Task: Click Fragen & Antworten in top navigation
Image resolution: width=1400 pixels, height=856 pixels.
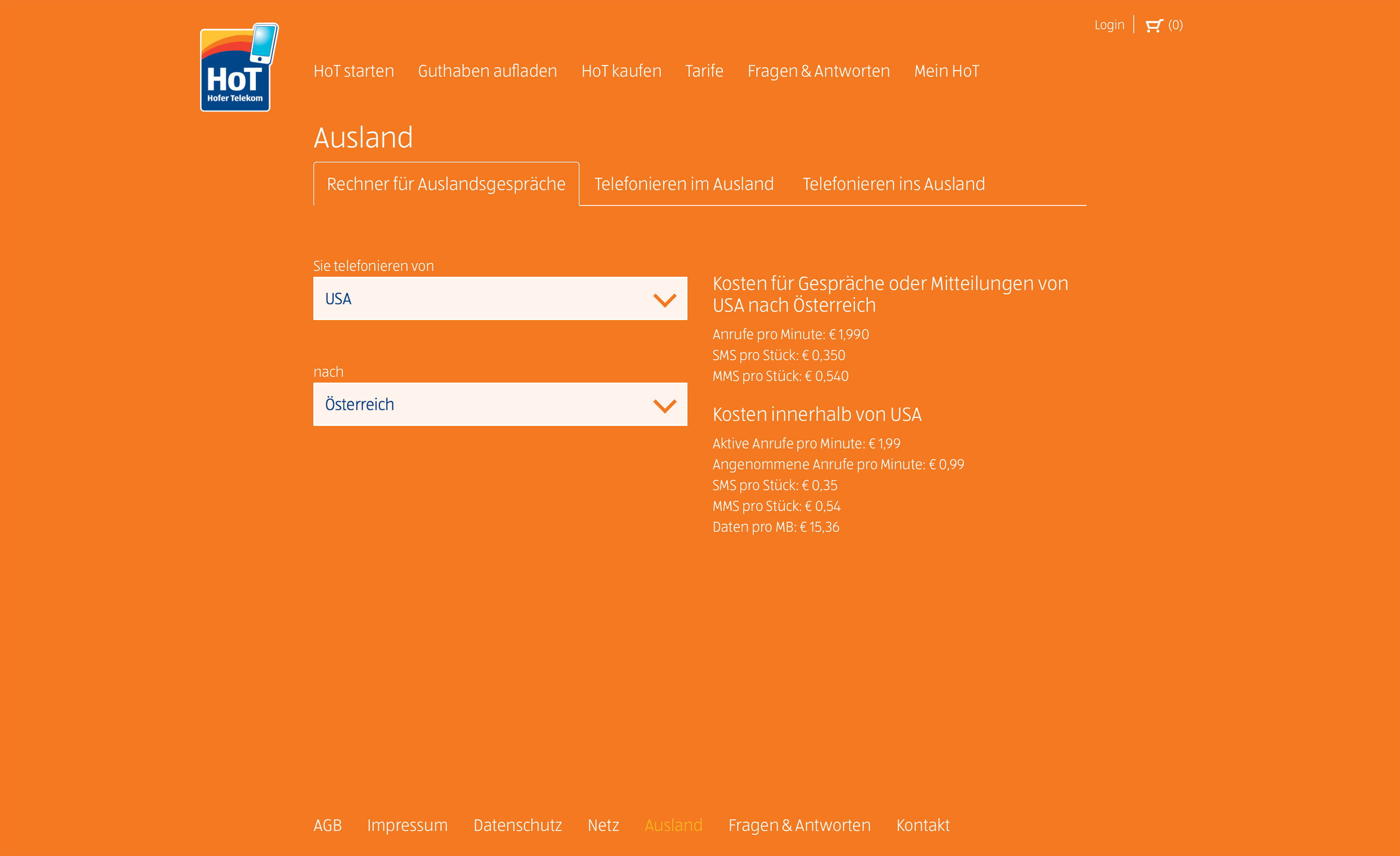Action: click(818, 71)
